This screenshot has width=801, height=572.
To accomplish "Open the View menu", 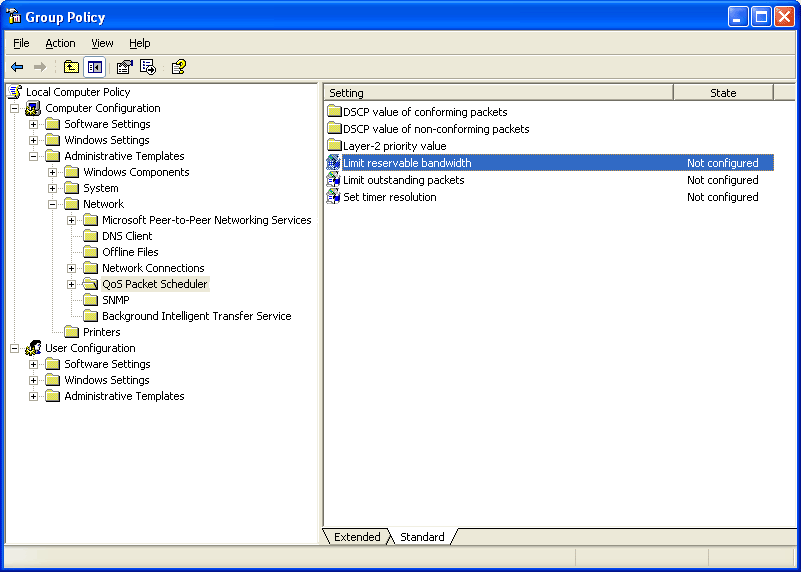I will 102,43.
